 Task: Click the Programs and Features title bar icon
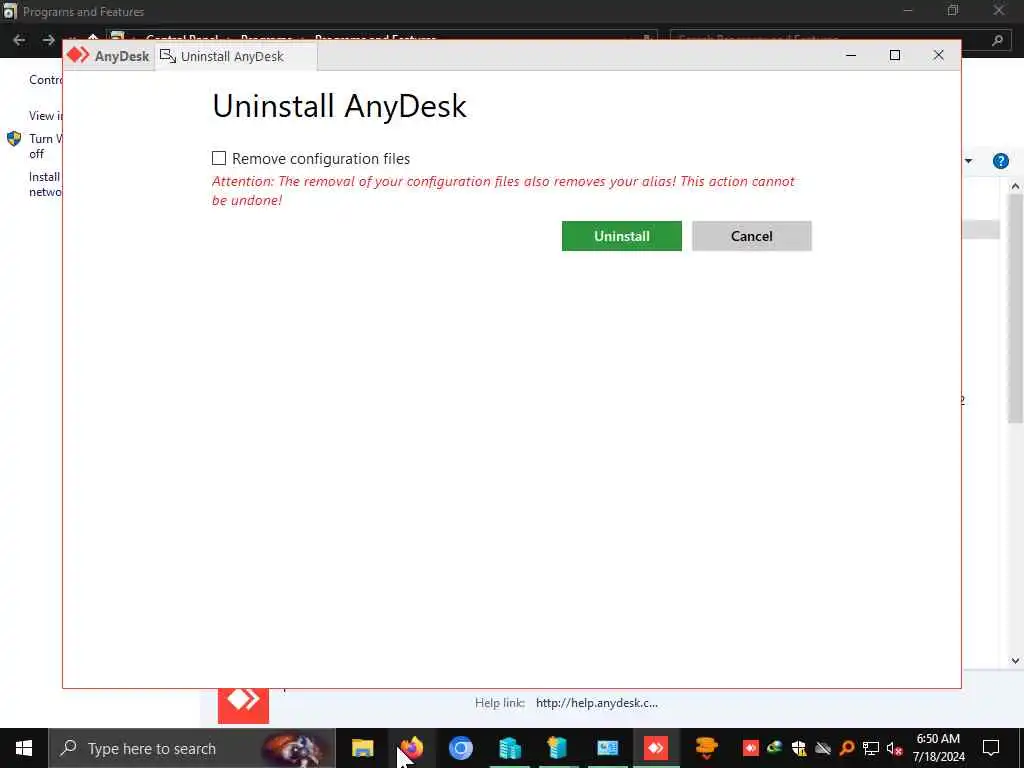click(10, 11)
